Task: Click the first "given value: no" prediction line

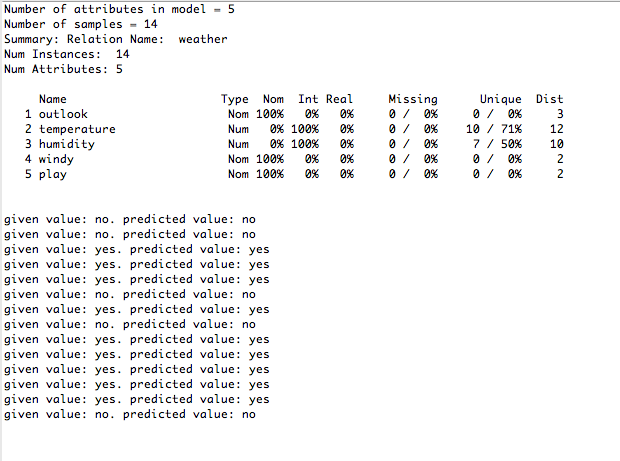Action: point(130,219)
